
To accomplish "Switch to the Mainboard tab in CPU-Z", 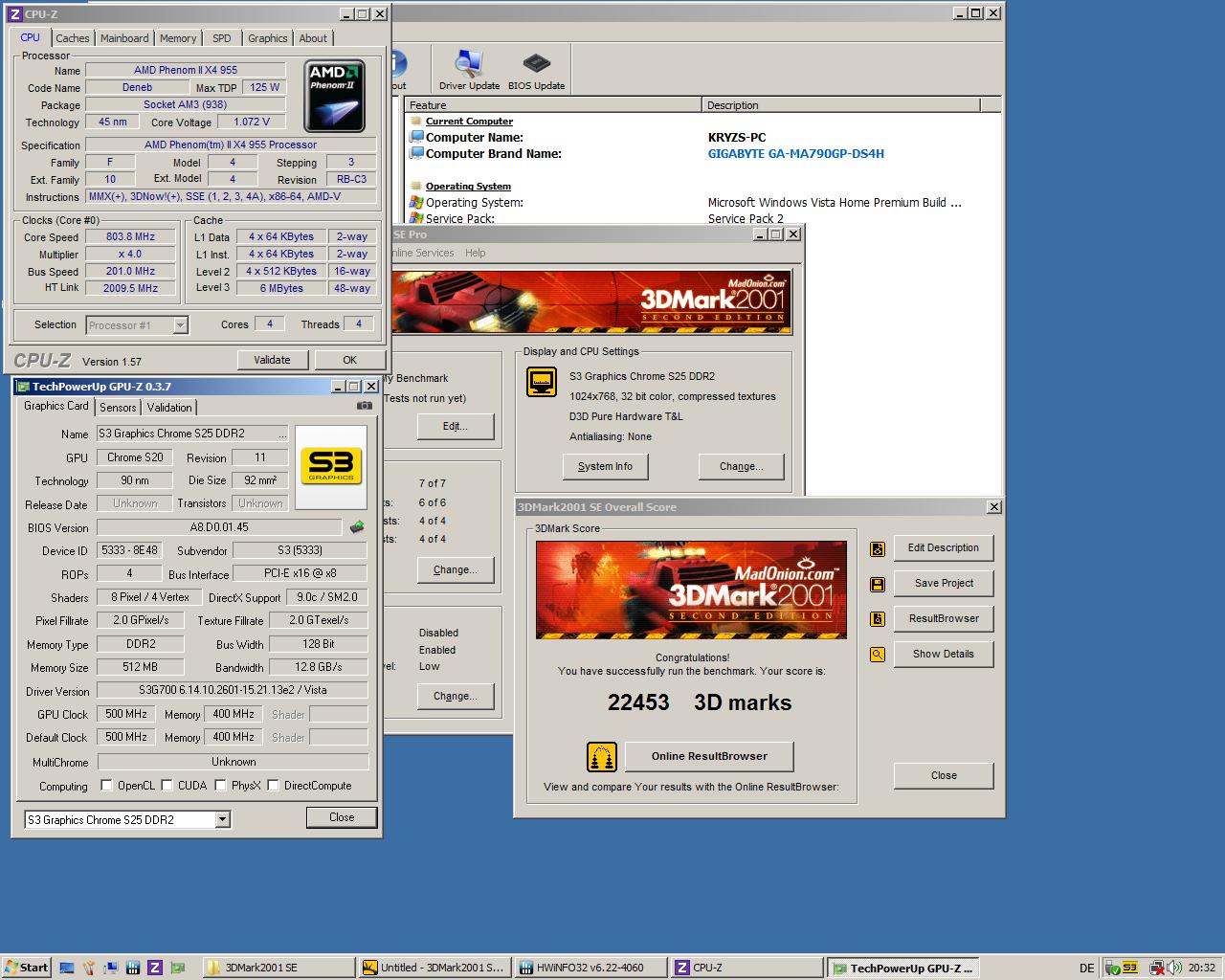I will click(124, 38).
